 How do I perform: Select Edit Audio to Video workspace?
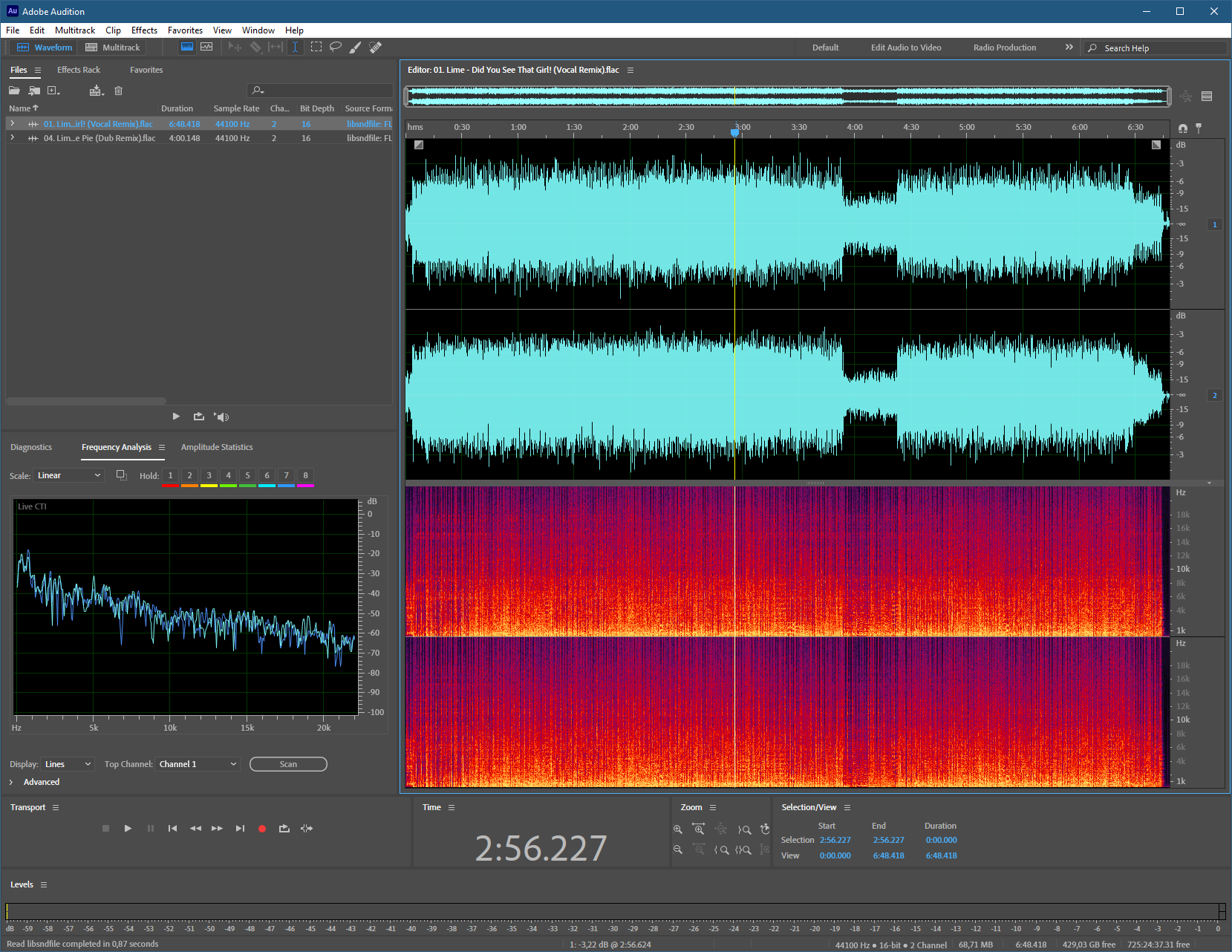[906, 48]
